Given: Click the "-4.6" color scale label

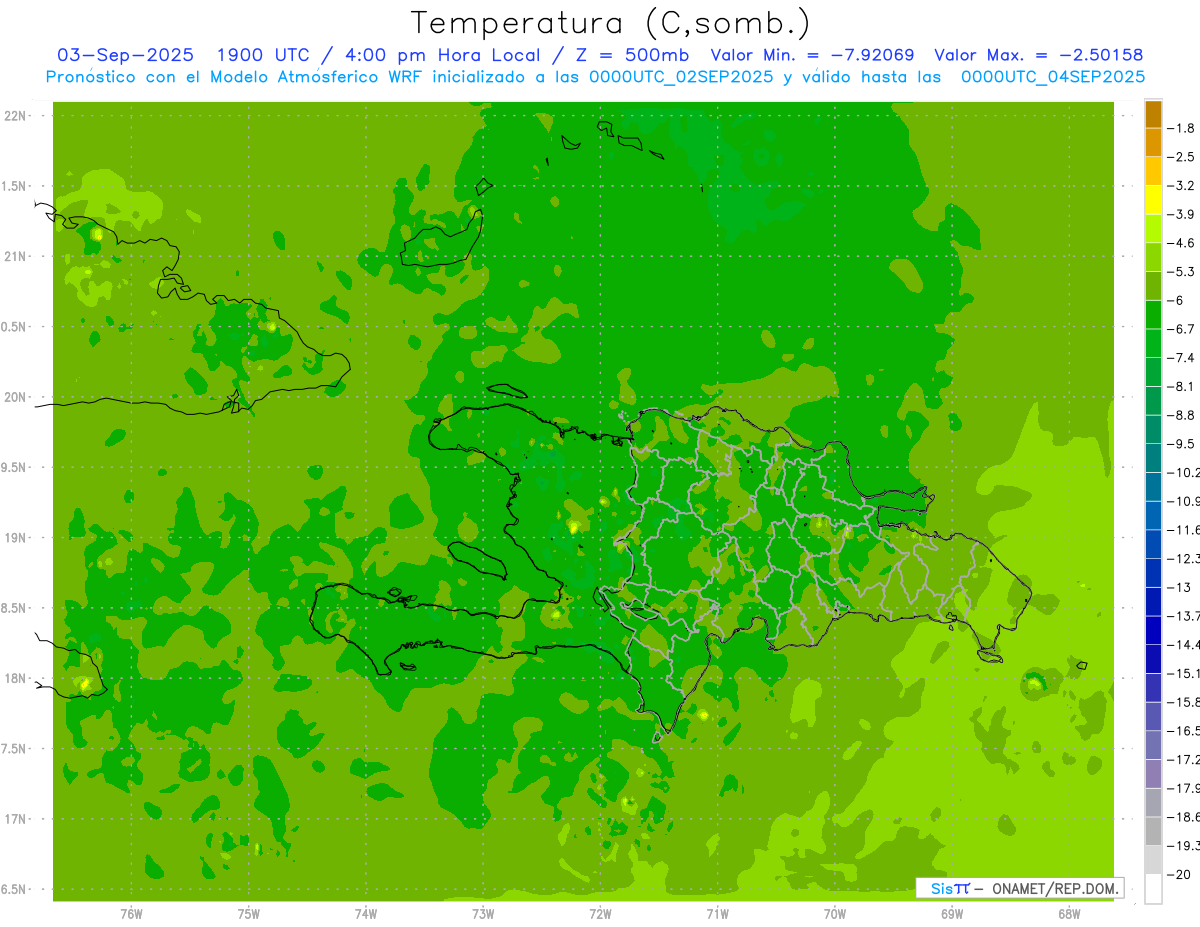Looking at the screenshot, I should pyautogui.click(x=1183, y=243).
